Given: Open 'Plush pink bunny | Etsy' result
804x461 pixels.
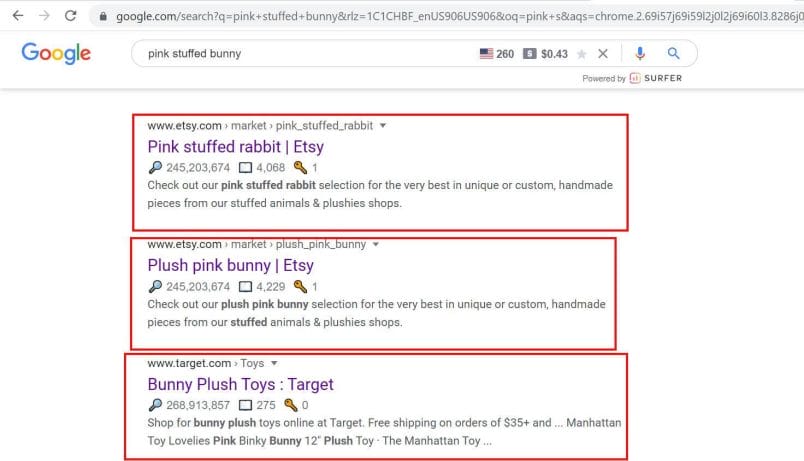Looking at the screenshot, I should tap(230, 266).
